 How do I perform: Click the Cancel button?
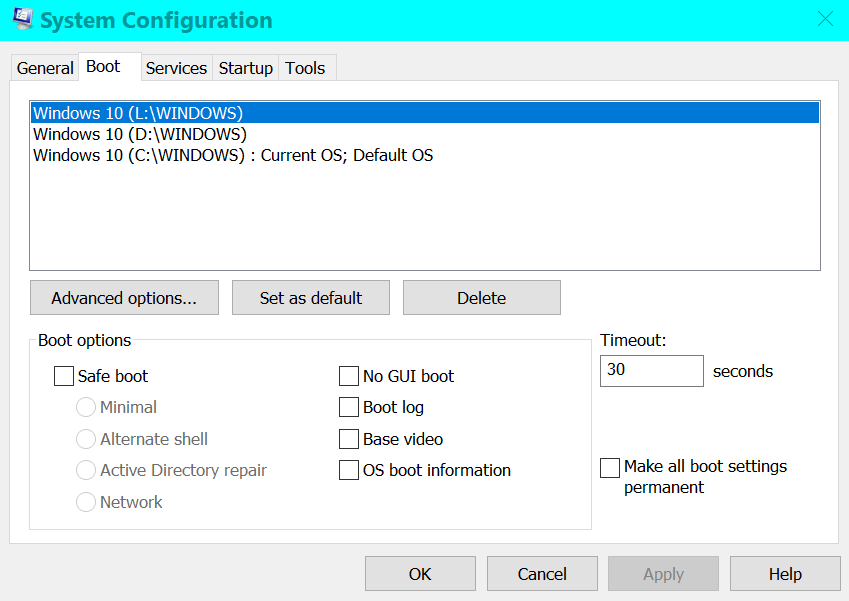[542, 573]
